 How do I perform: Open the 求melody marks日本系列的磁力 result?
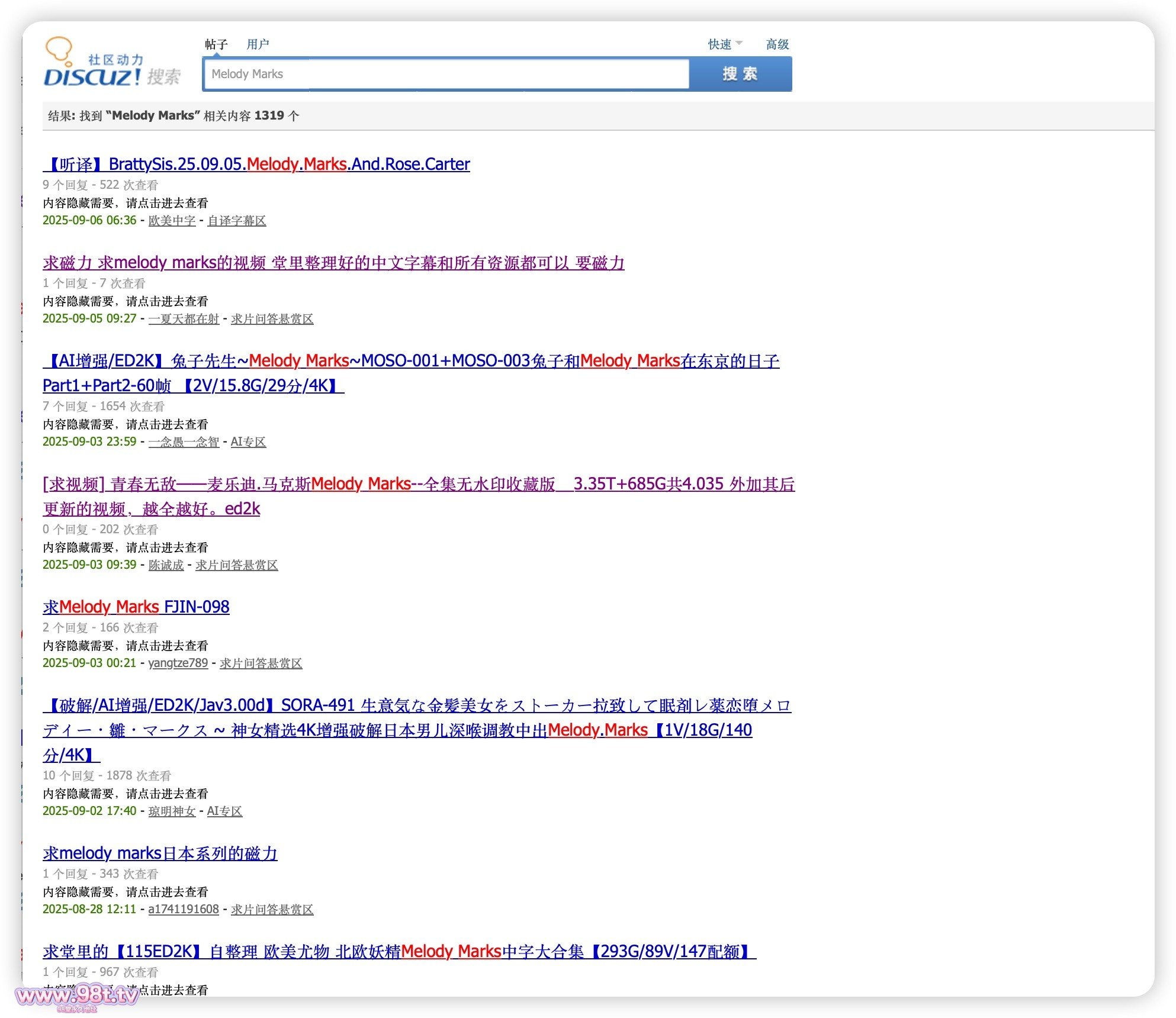click(160, 853)
